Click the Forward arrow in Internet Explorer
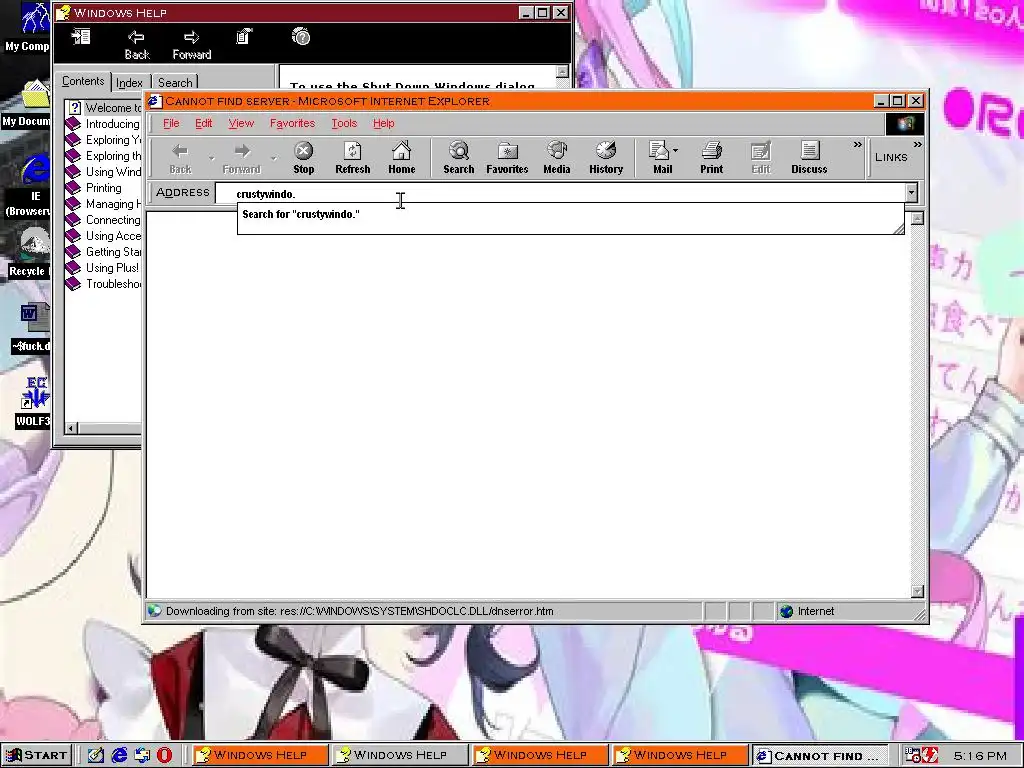Screen dimensions: 1024x768 [242, 158]
